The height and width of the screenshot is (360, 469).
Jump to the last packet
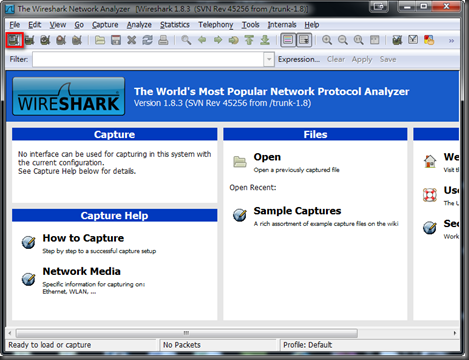pyautogui.click(x=265, y=40)
